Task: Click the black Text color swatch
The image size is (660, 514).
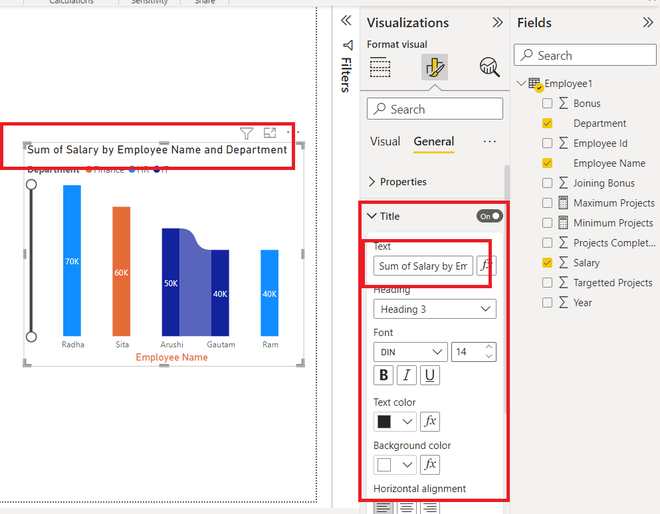Action: [x=384, y=421]
